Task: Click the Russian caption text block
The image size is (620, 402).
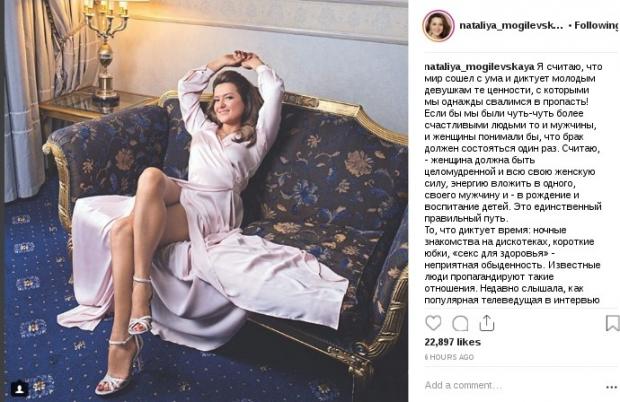Action: [513, 183]
